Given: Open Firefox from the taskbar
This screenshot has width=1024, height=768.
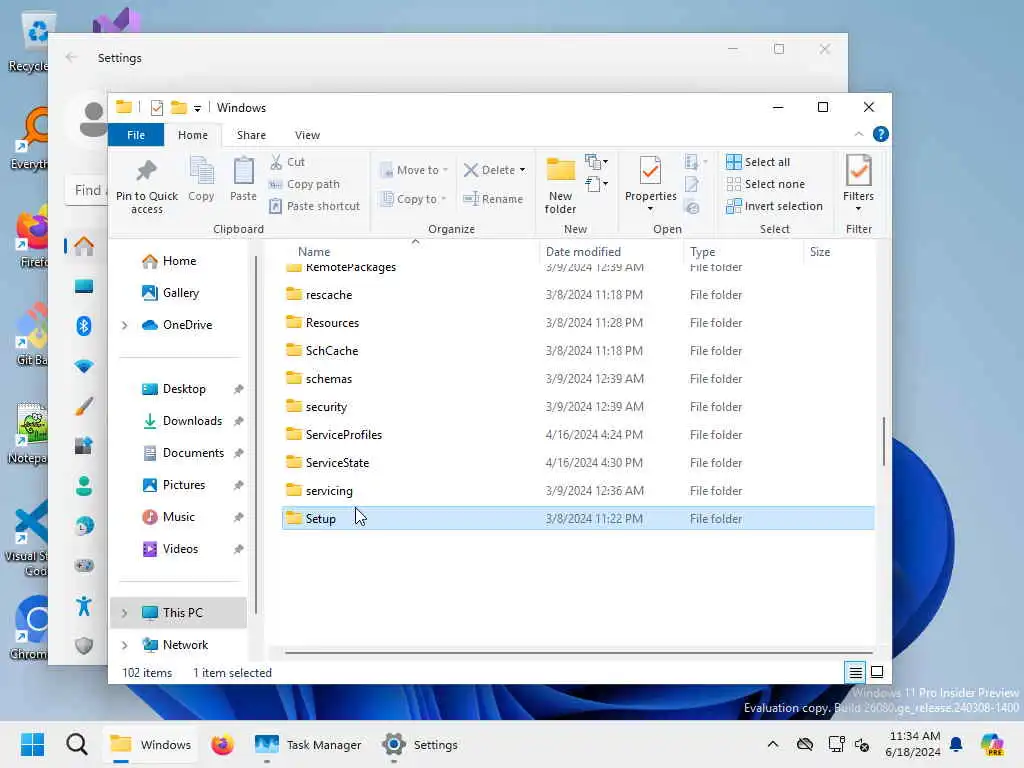Looking at the screenshot, I should pos(222,744).
